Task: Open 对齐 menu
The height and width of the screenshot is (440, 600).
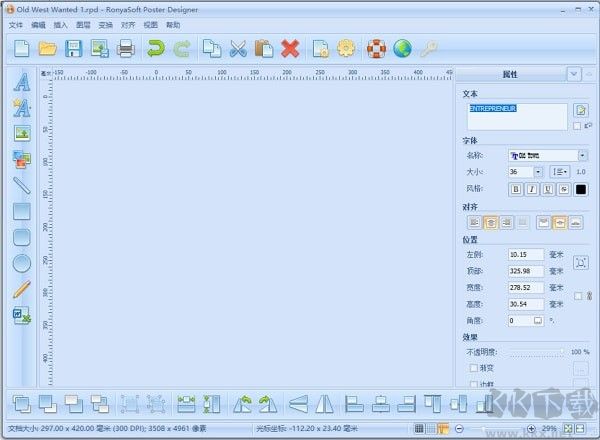Action: 128,25
